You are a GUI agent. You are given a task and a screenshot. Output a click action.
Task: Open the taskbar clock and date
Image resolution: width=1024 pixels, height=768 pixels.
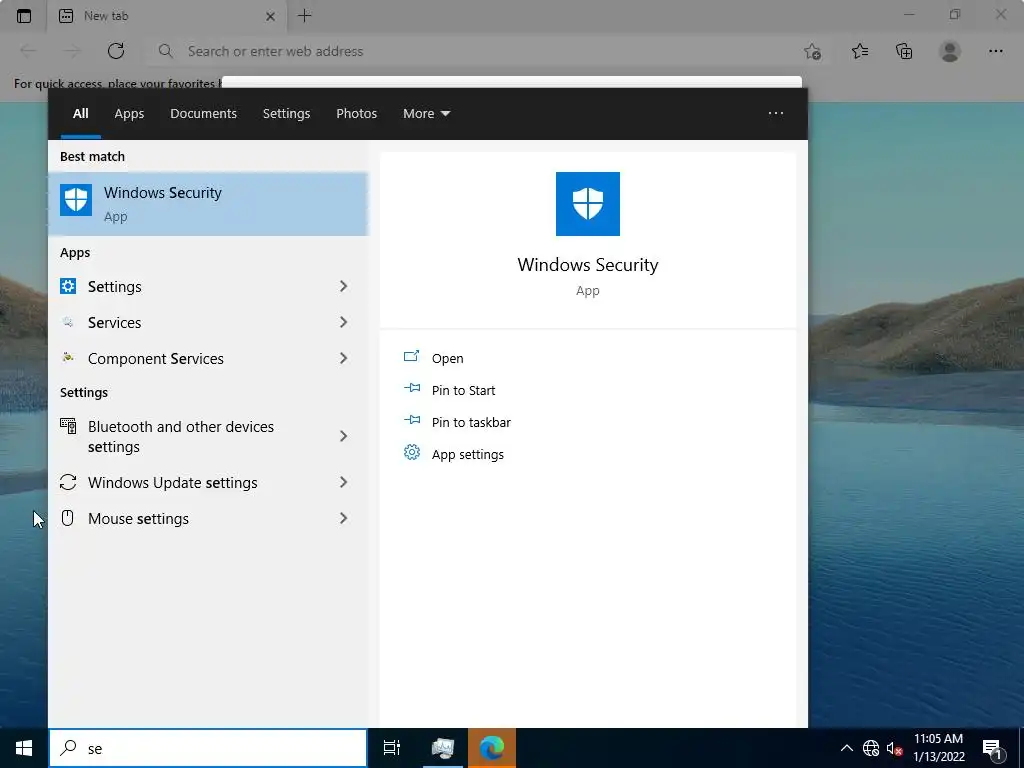(938, 748)
